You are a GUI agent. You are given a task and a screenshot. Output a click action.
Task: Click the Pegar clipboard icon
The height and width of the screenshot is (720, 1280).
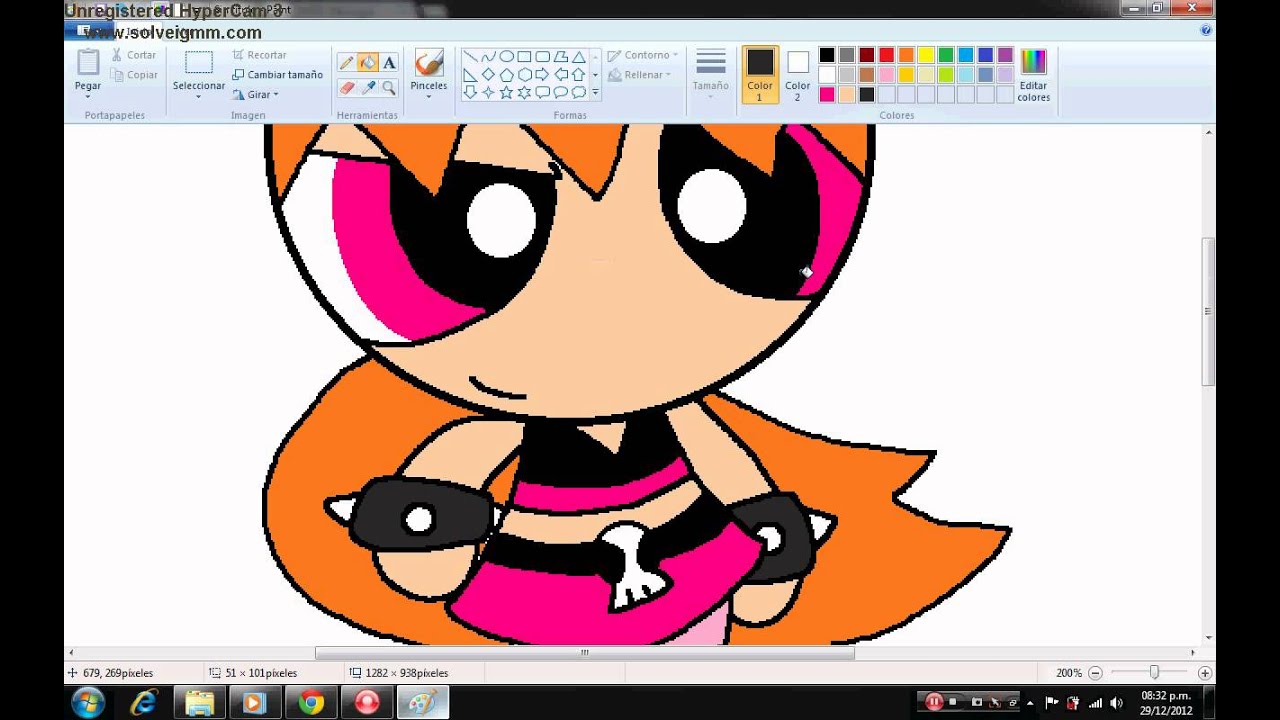tap(88, 62)
